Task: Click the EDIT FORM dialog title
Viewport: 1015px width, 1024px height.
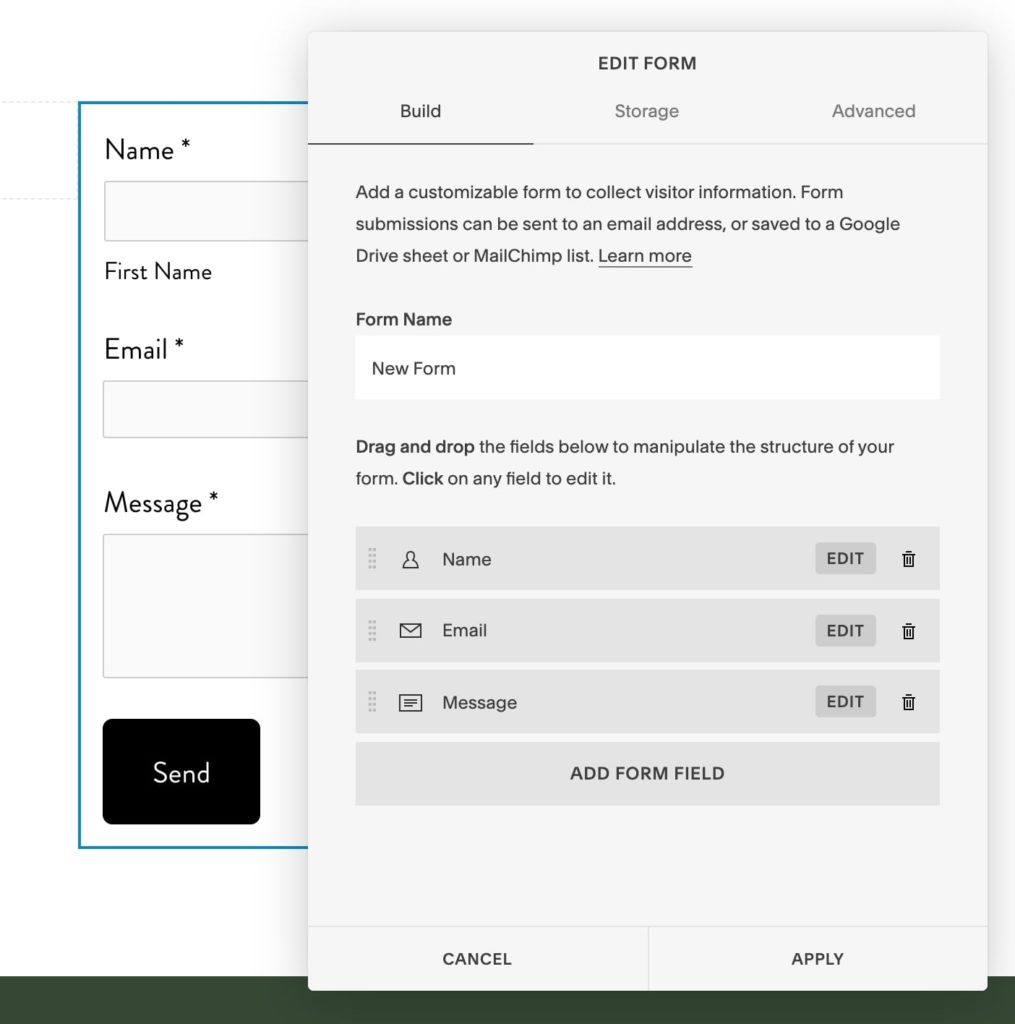Action: (647, 63)
